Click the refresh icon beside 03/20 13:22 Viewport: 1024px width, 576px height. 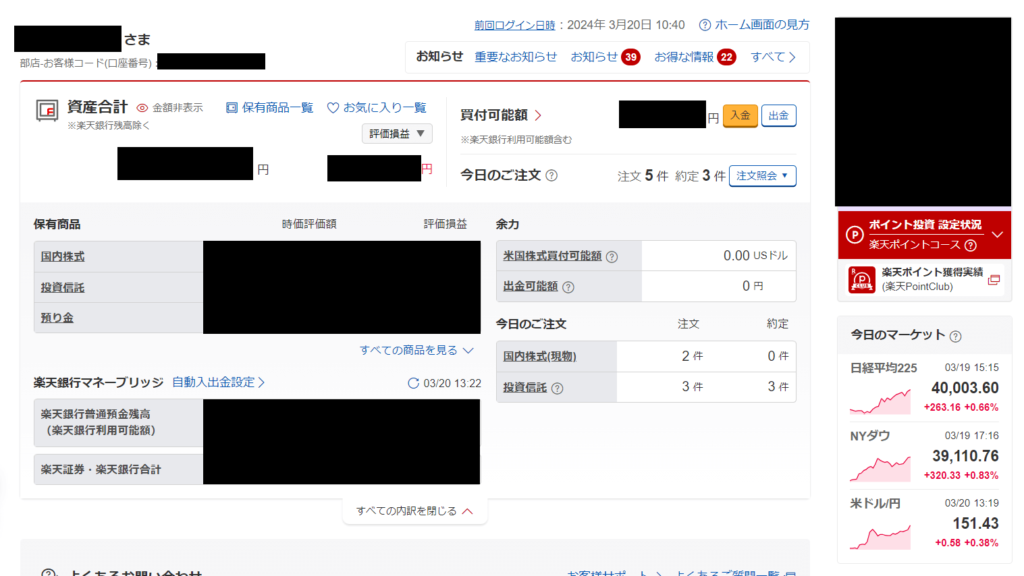(x=413, y=383)
